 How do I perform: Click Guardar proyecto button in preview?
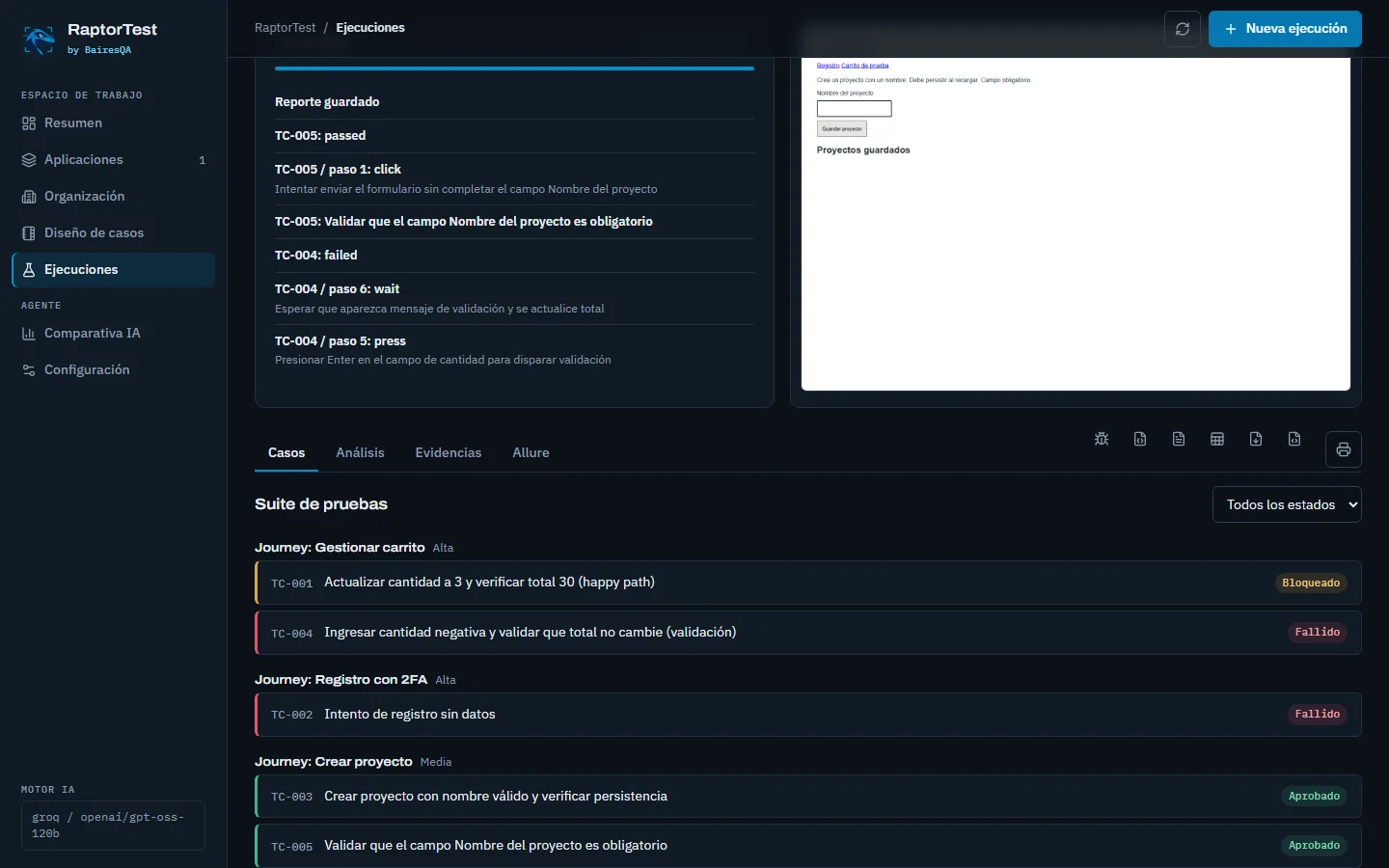point(842,128)
